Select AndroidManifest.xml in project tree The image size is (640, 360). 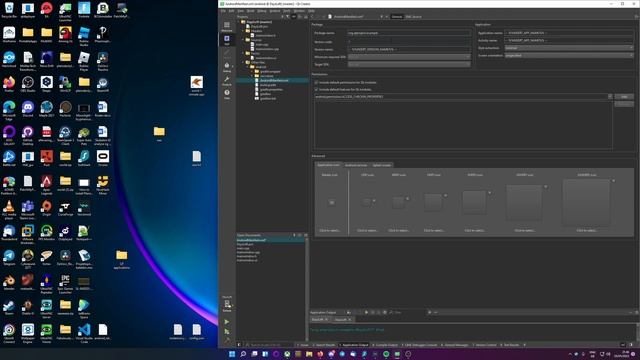(274, 80)
